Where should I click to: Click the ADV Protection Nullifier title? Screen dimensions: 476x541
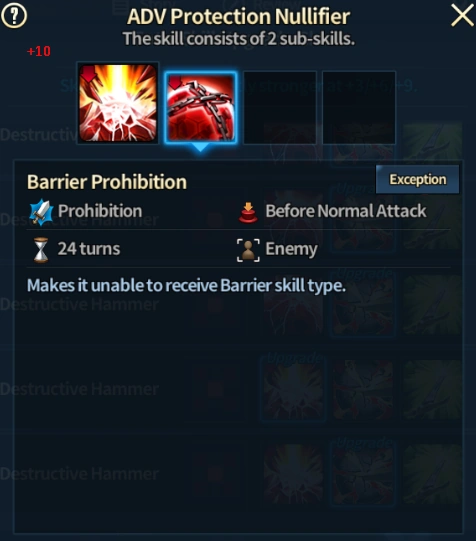238,17
